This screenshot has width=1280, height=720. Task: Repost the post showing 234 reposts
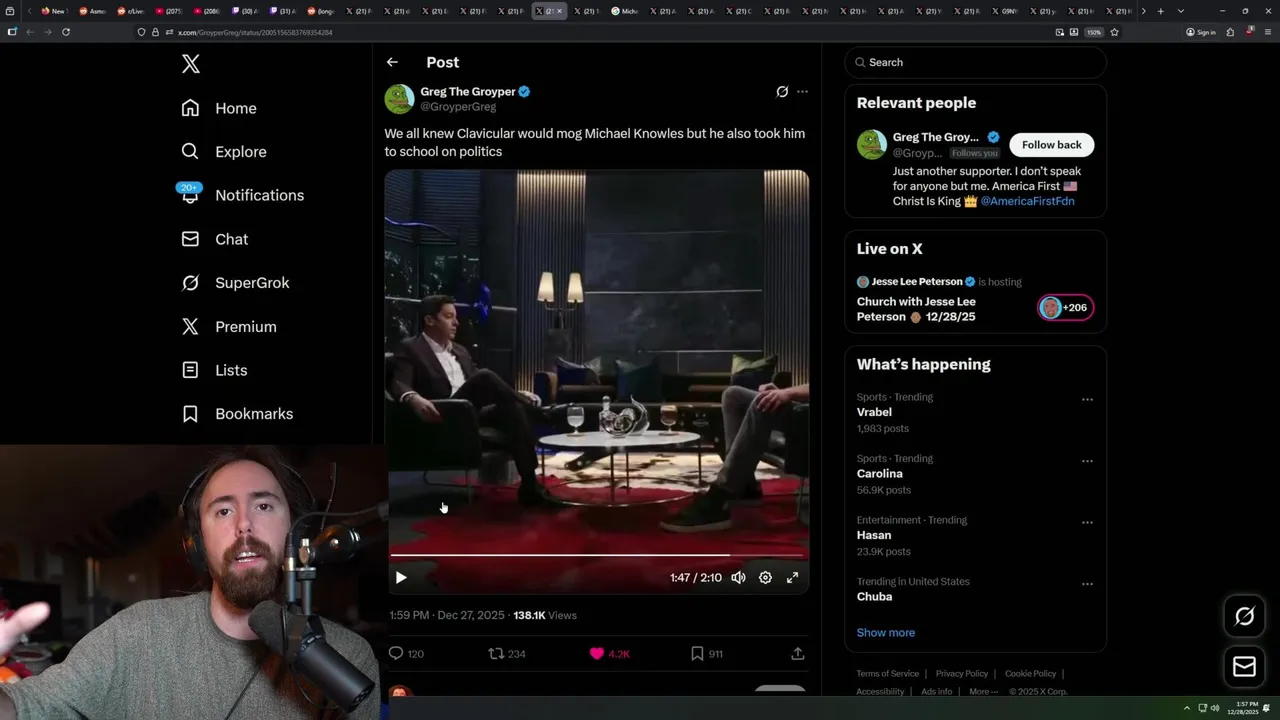pos(506,653)
